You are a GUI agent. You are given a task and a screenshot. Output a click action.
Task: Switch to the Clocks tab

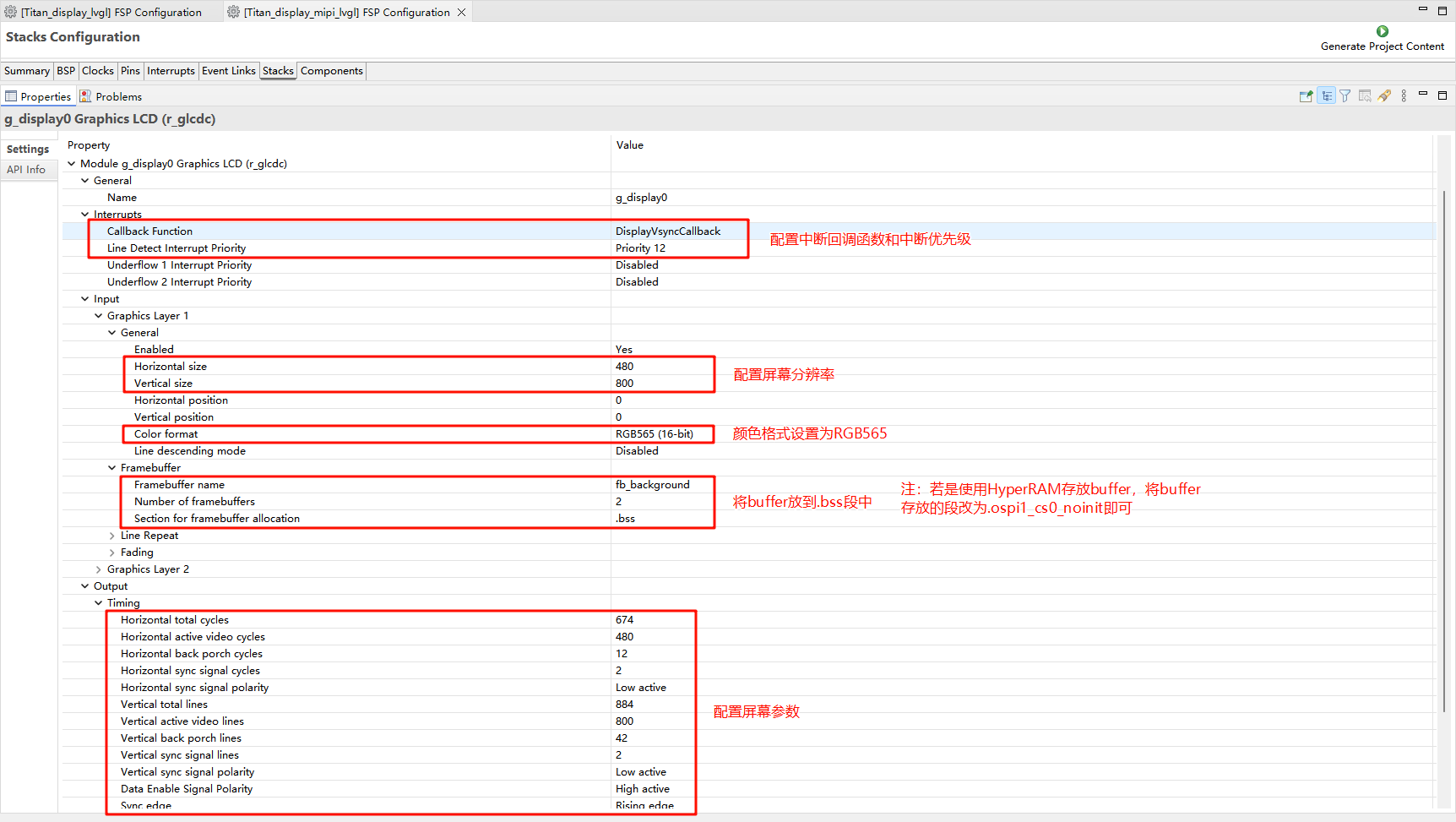click(97, 71)
